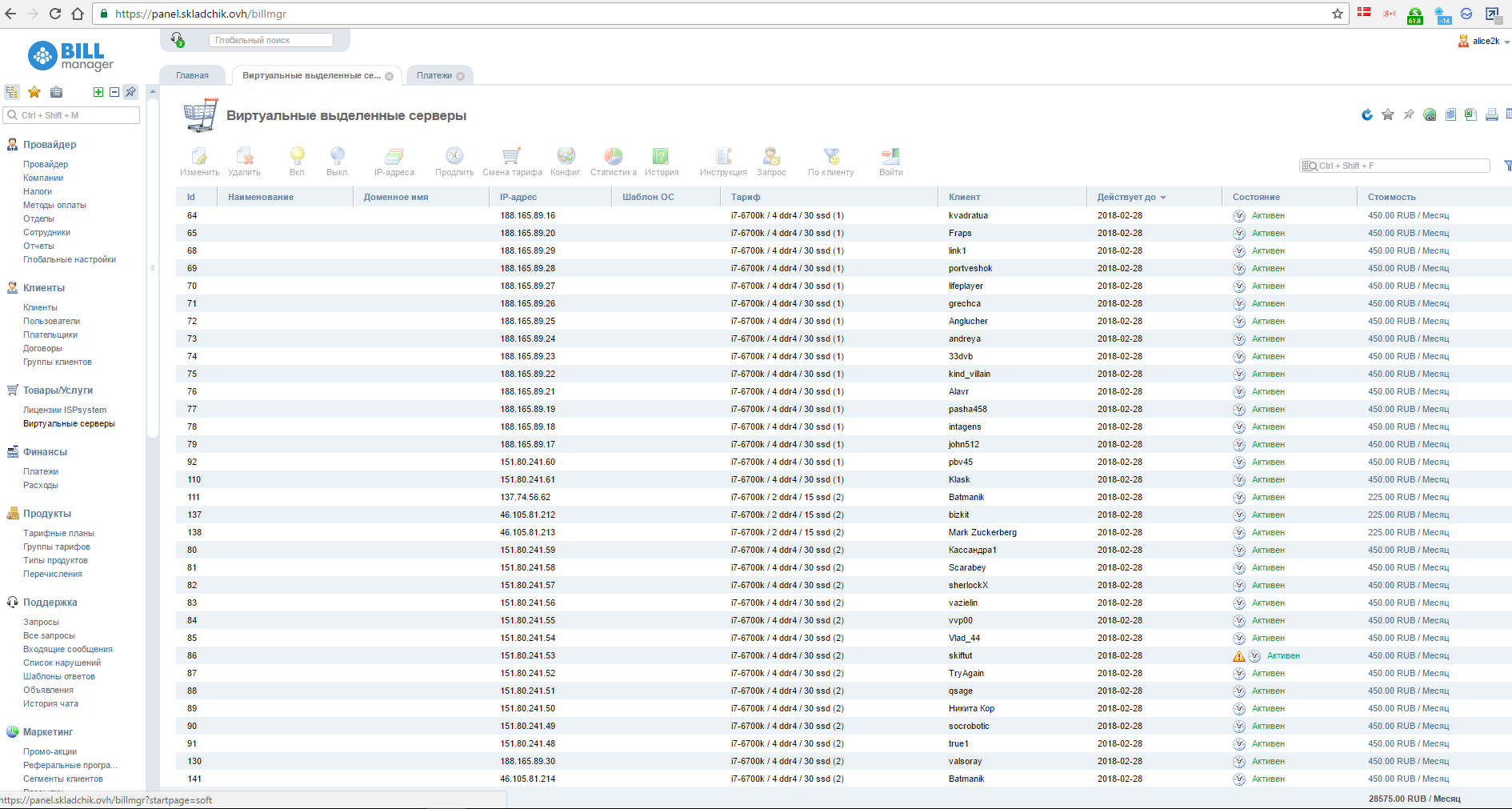The height and width of the screenshot is (809, 1512).
Task: Click the По клиенту filter icon
Action: (x=831, y=157)
